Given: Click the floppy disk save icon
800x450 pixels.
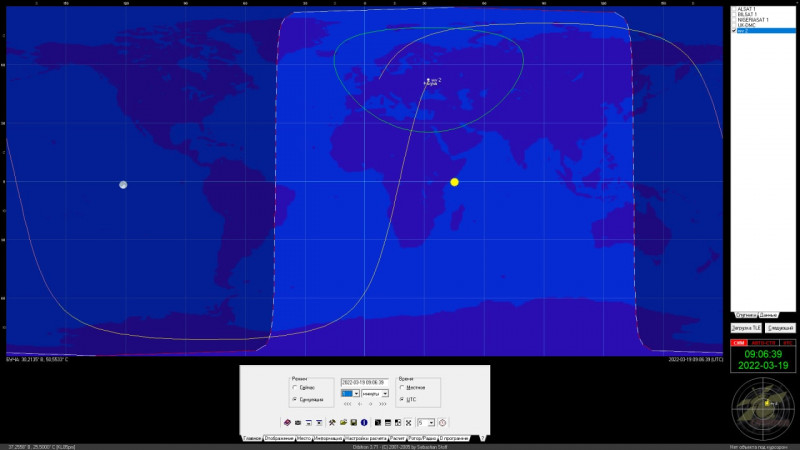Looking at the screenshot, I should [x=354, y=423].
